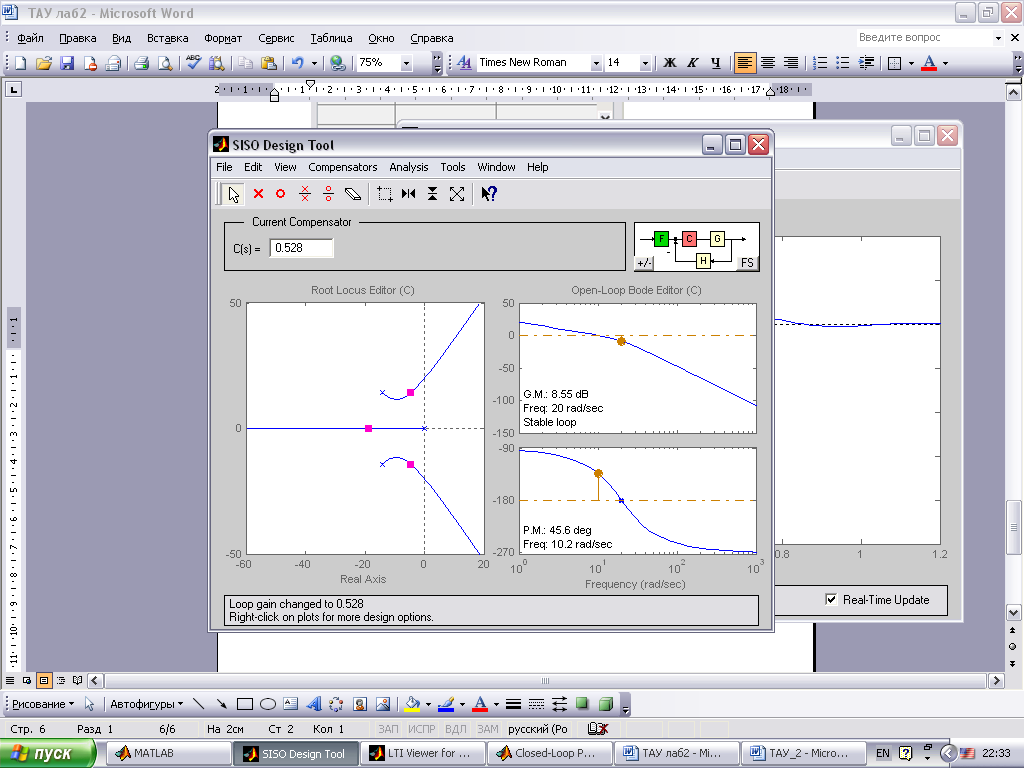Click the +/- feedback sign button
The height and width of the screenshot is (768, 1024).
coord(644,263)
